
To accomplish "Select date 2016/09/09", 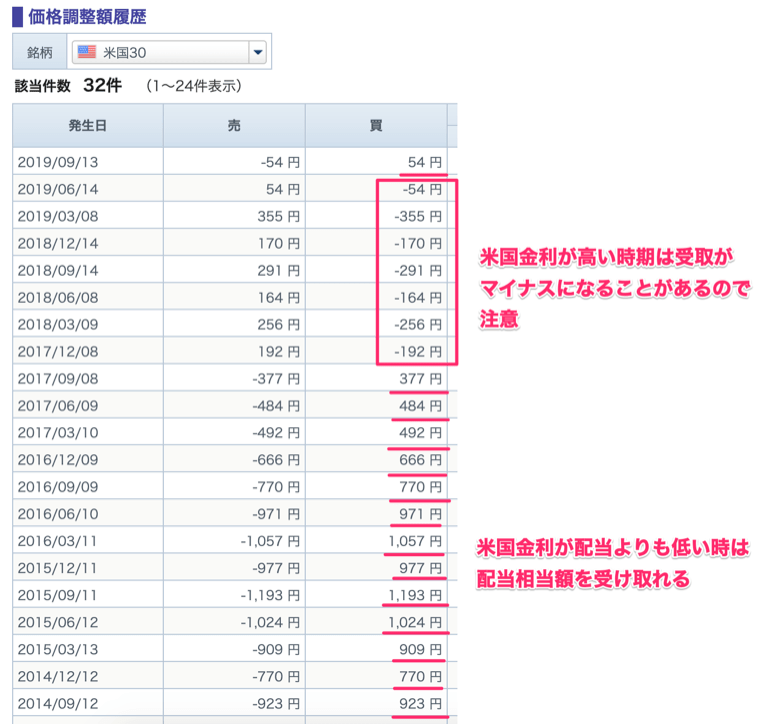I will [x=58, y=487].
